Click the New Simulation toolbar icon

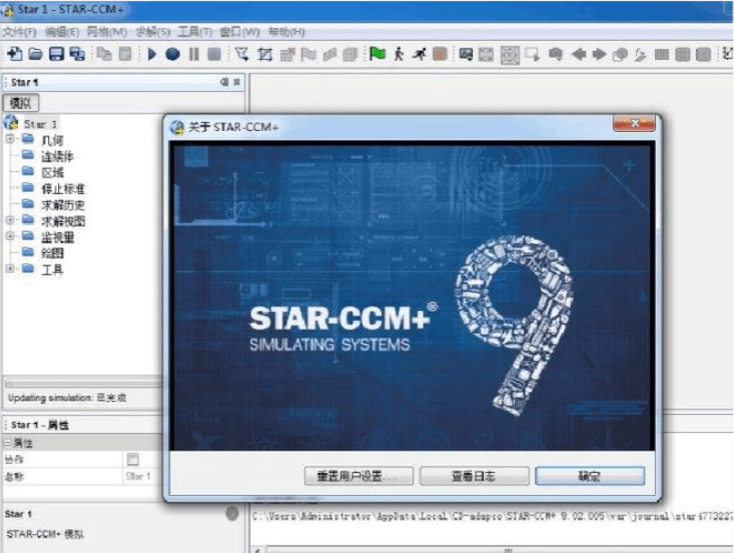pyautogui.click(x=15, y=54)
